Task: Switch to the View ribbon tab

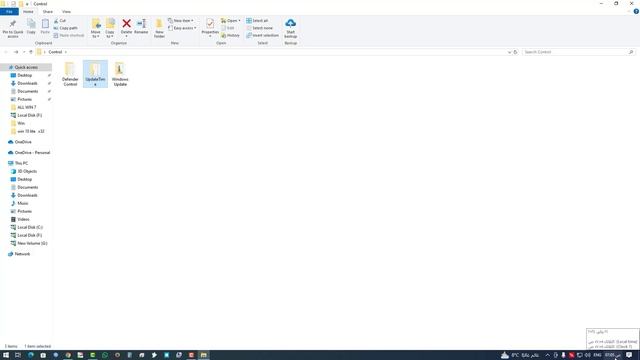Action: point(66,11)
